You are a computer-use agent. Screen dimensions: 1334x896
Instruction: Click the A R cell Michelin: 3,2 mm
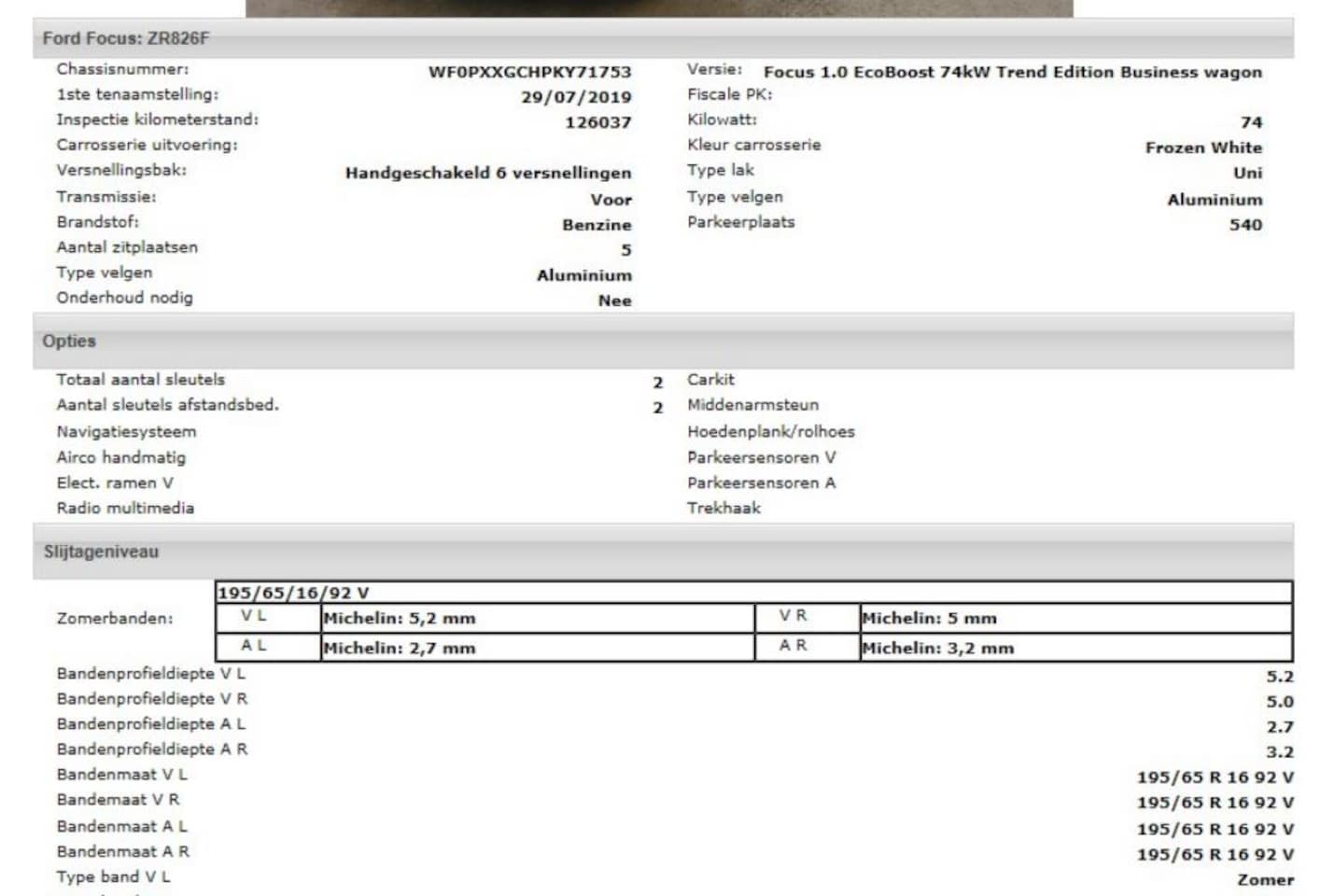coord(1075,648)
